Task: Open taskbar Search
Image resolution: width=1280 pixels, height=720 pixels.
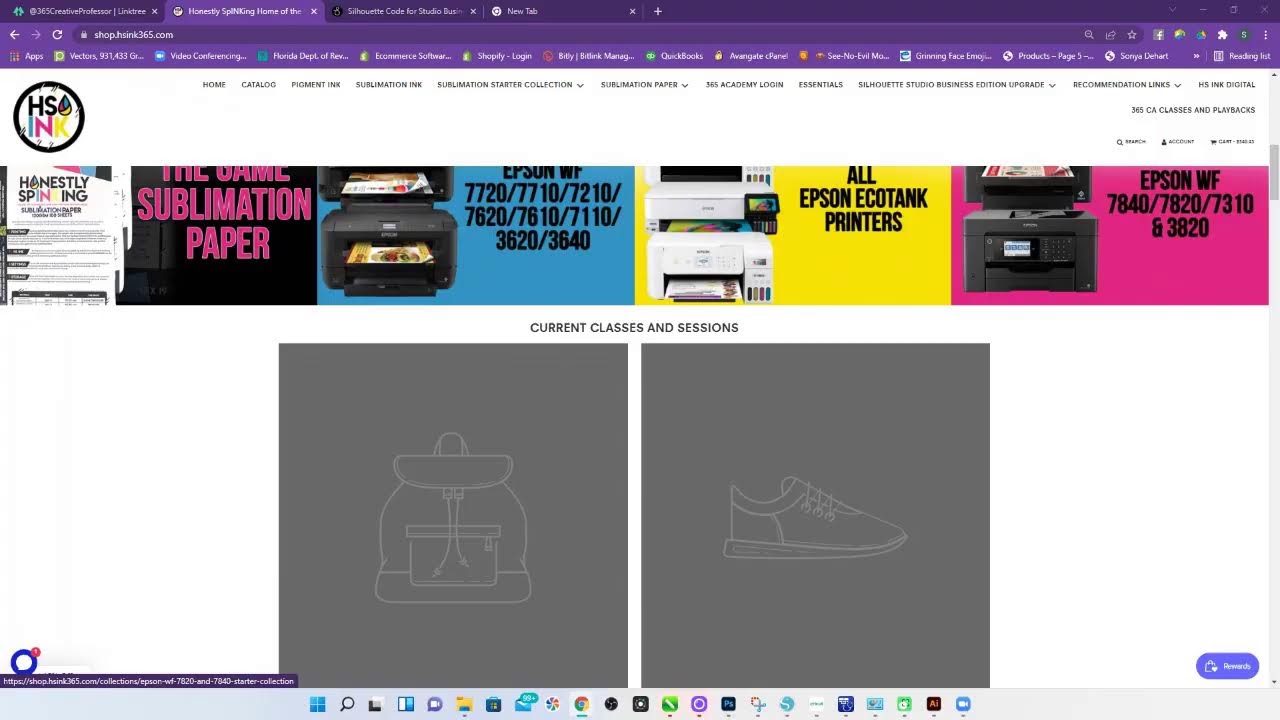Action: 347,704
